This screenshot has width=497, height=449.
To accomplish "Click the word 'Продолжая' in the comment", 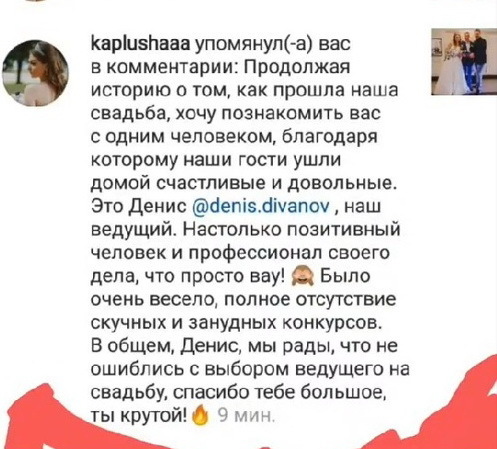I will [x=297, y=68].
